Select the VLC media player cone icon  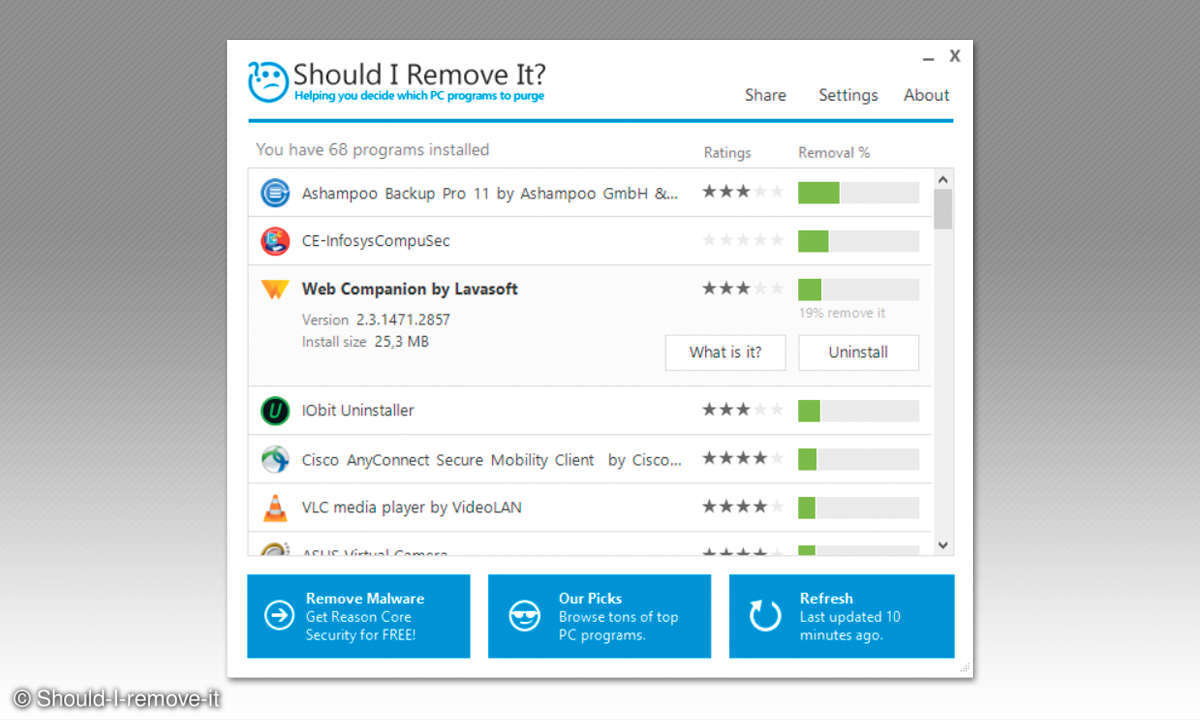275,507
